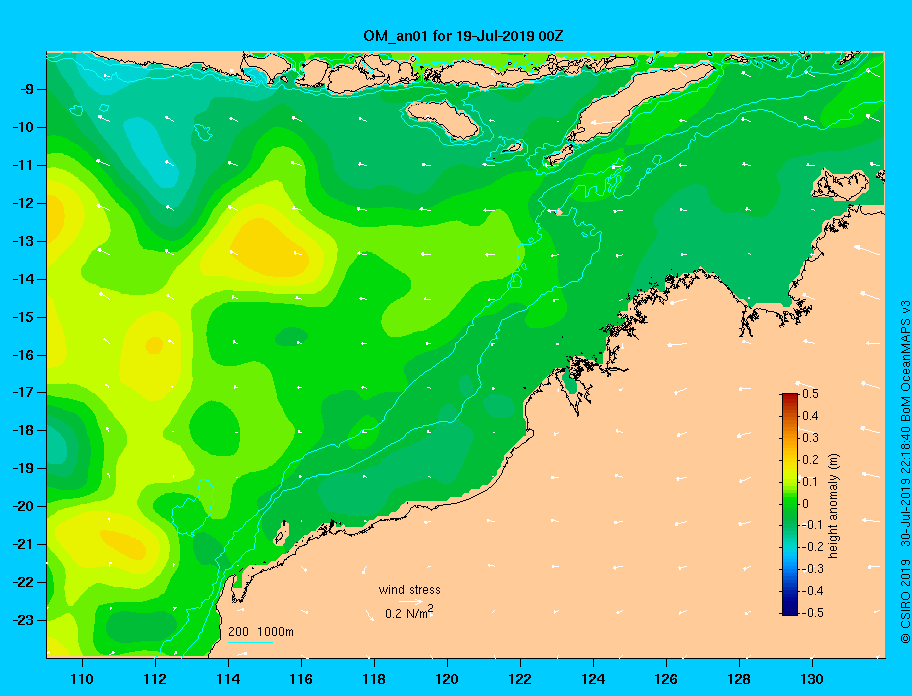The width and height of the screenshot is (912, 696).
Task: Click longitude label 122 on the axis
Action: click(520, 679)
